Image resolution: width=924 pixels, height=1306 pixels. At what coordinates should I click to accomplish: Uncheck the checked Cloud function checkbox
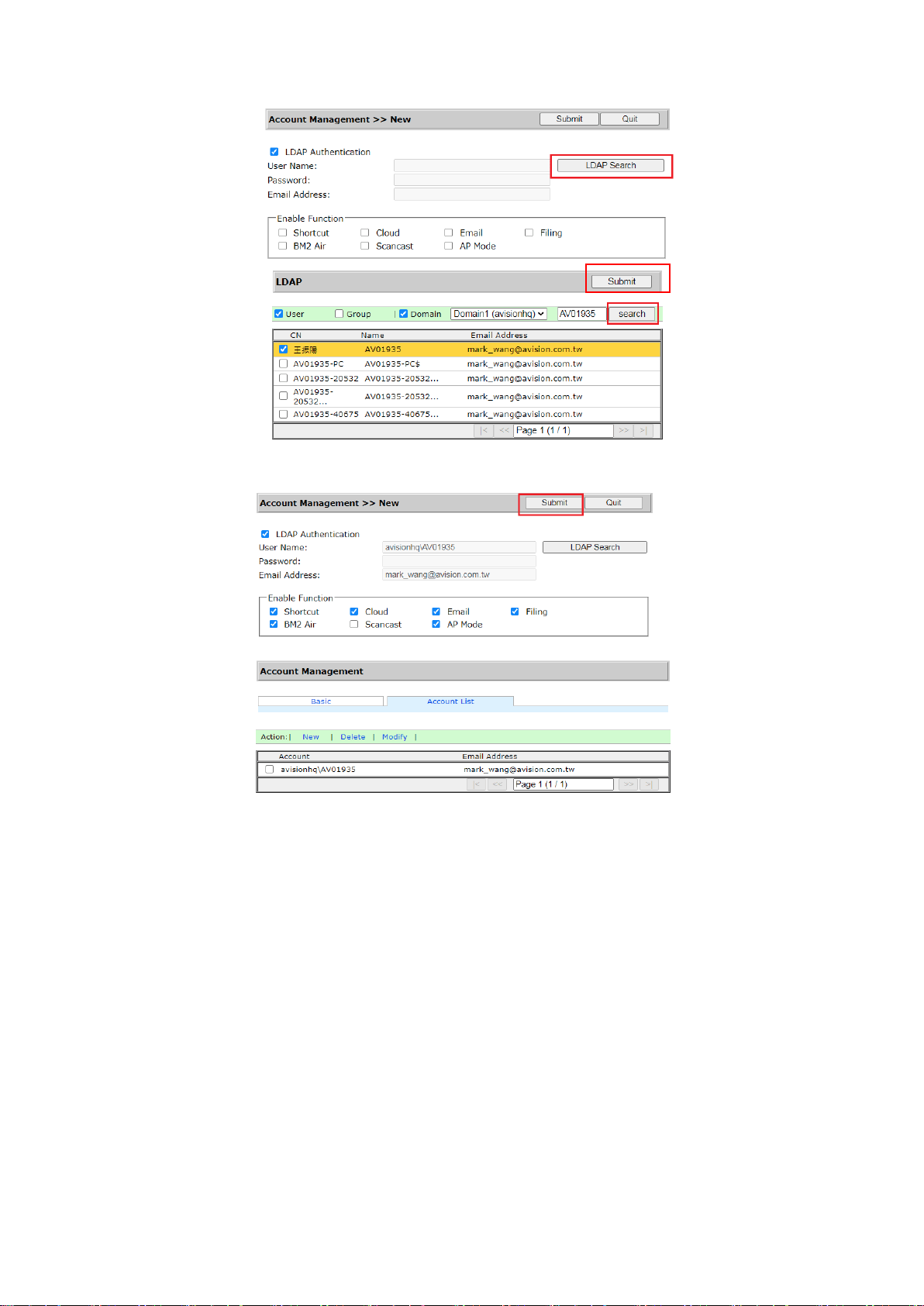click(x=354, y=612)
